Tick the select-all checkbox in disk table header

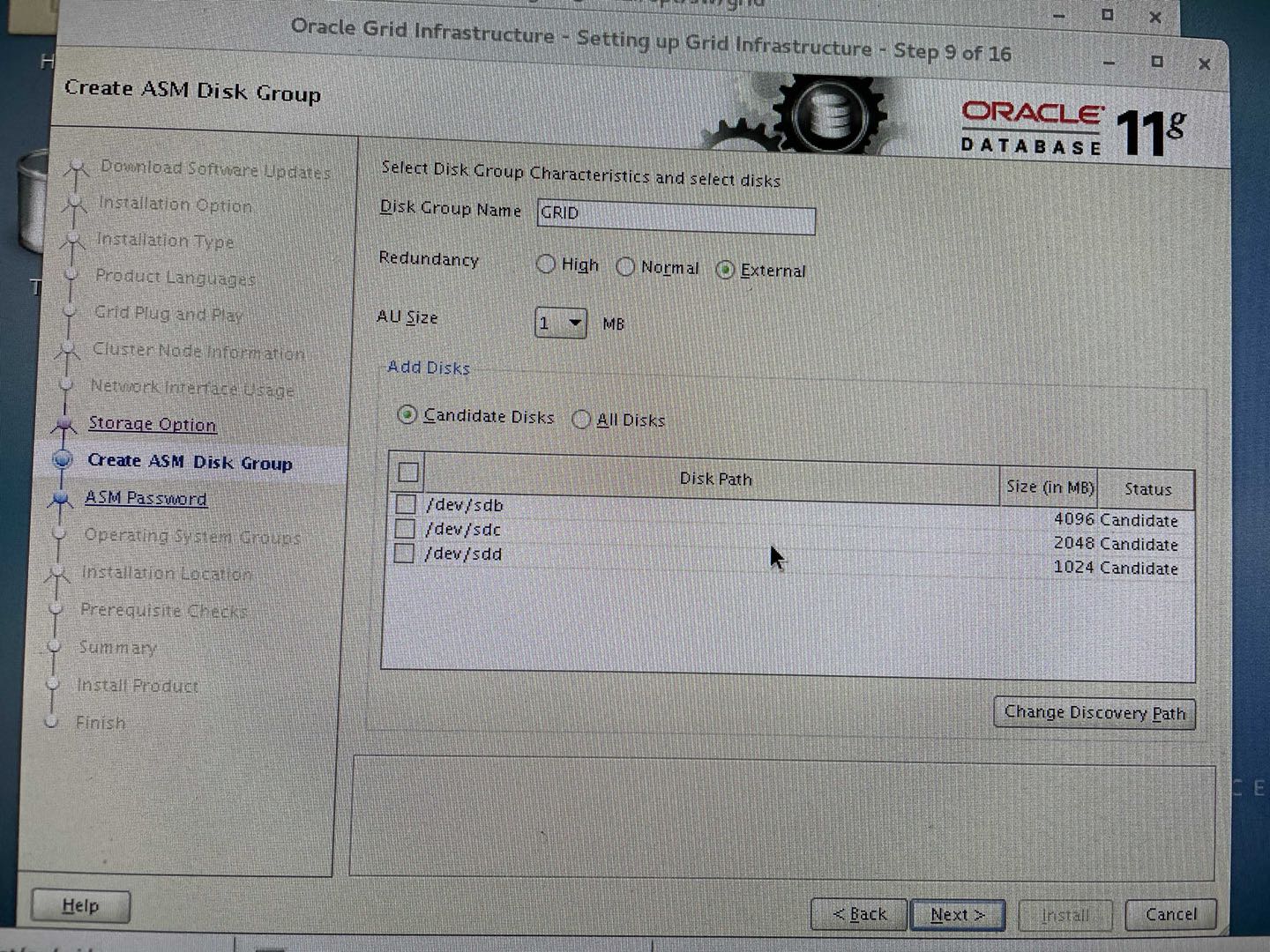coord(407,472)
